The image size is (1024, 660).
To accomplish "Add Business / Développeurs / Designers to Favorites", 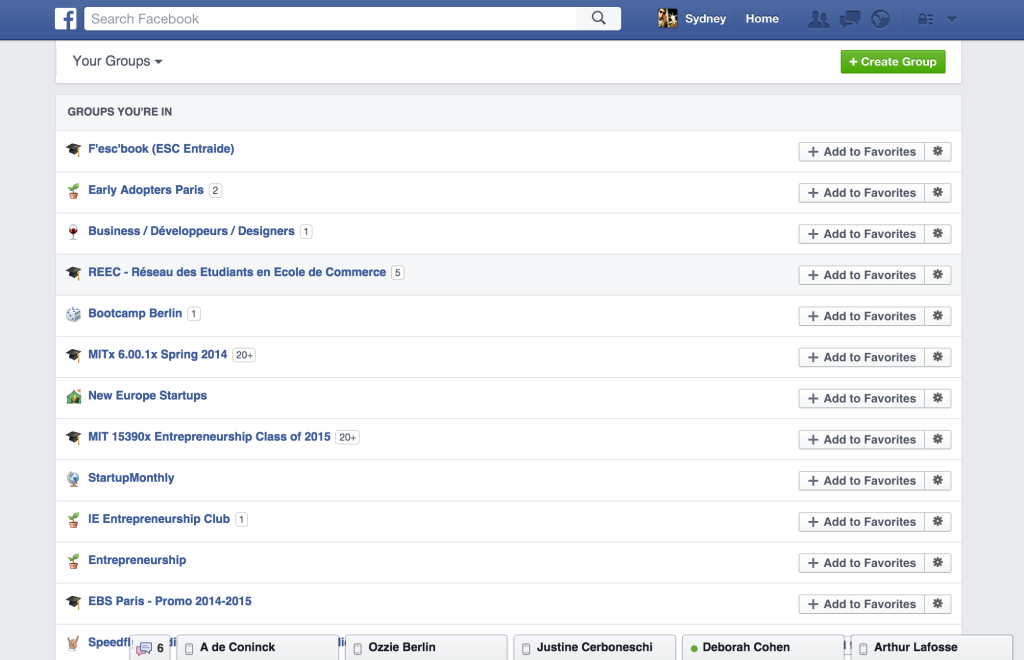I will coord(861,234).
